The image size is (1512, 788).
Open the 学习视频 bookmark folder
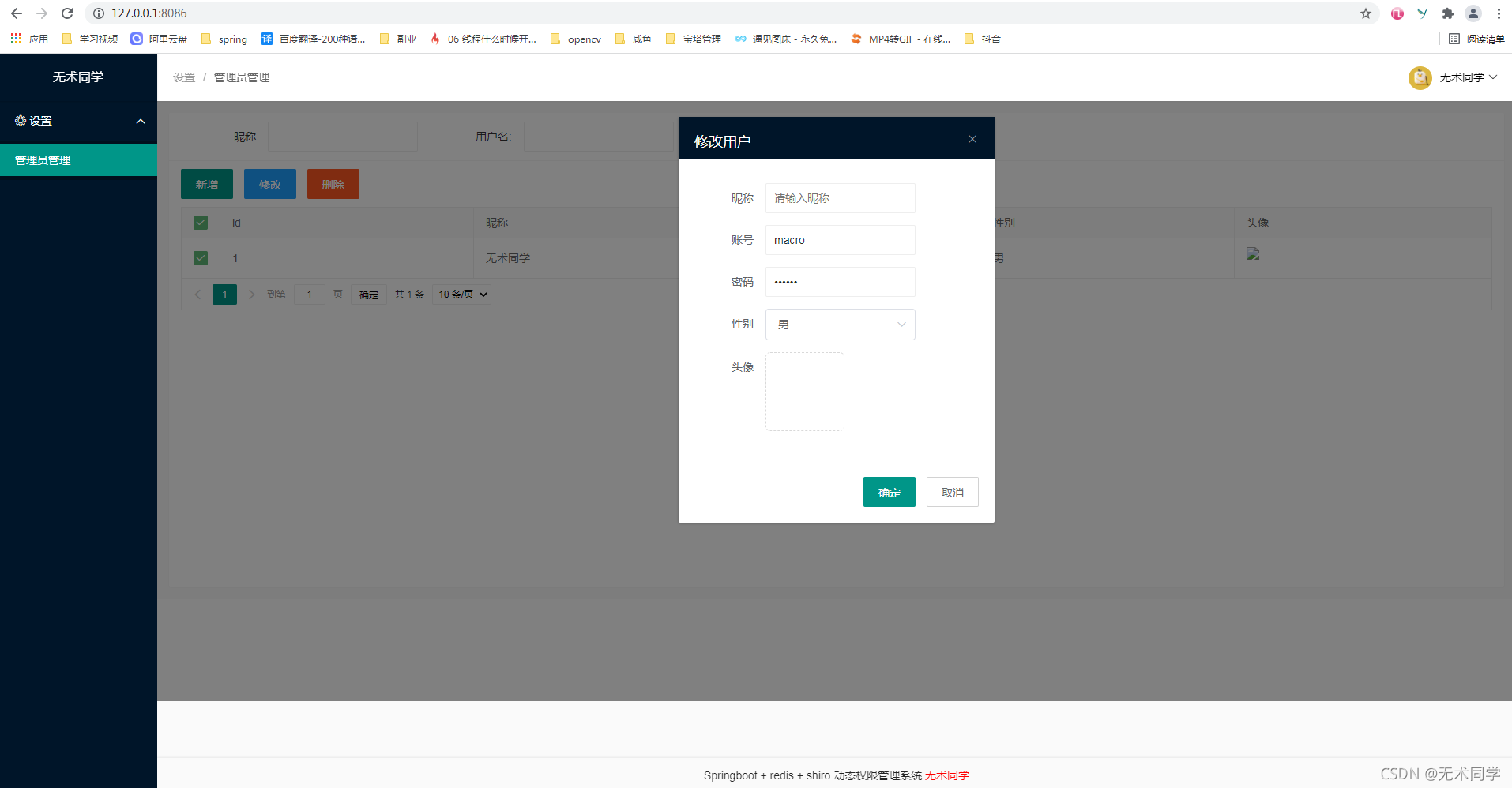(x=89, y=39)
